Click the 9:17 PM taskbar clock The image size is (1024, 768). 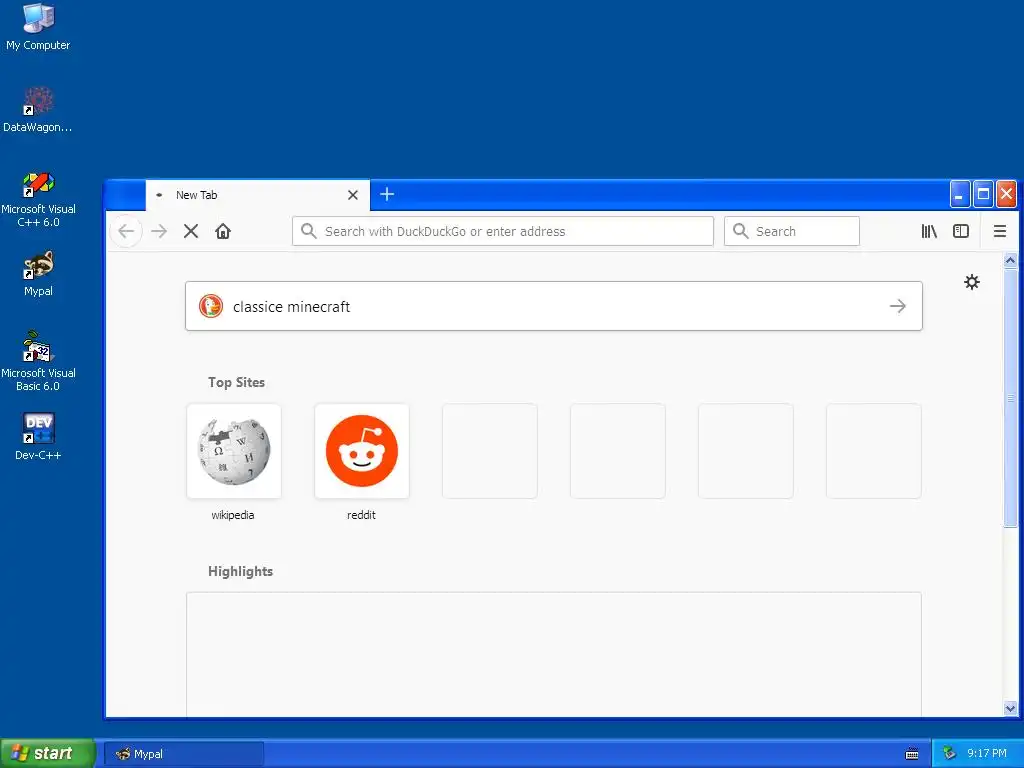pos(987,754)
